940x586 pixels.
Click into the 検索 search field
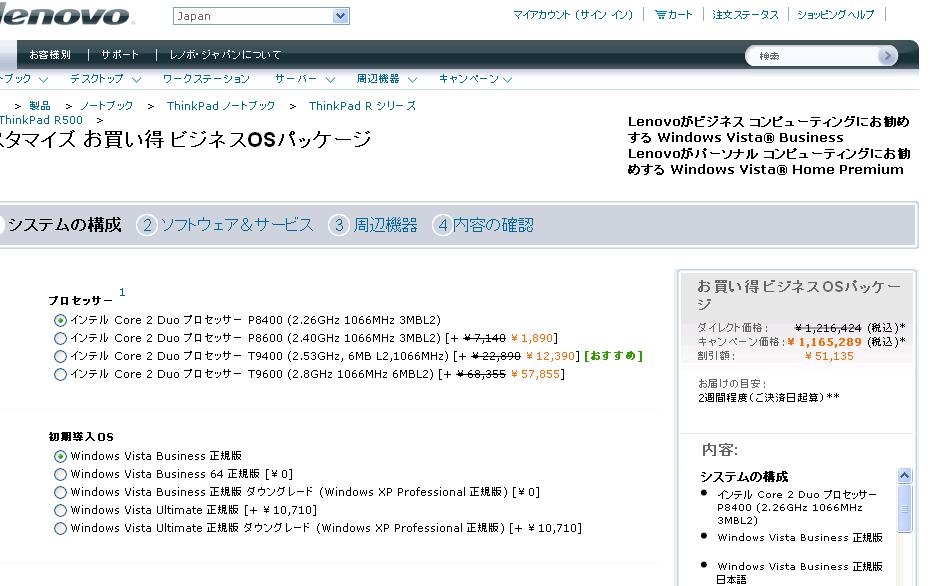pyautogui.click(x=812, y=56)
